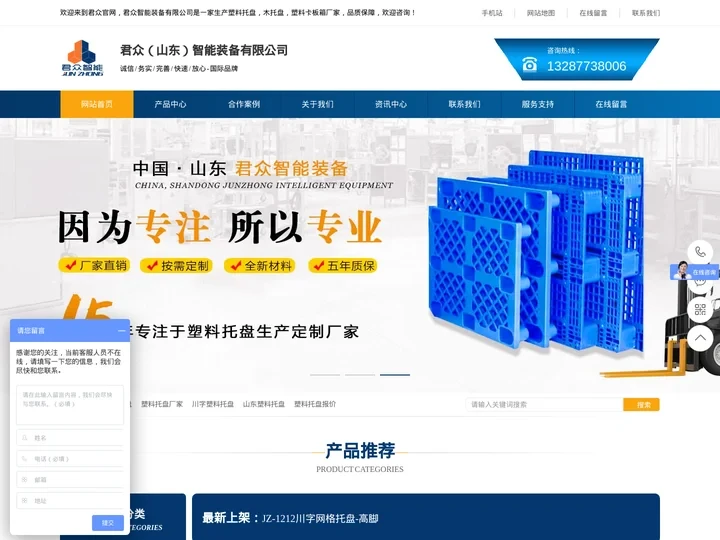The image size is (720, 540).
Task: Click the telephone icon beside hotline number
Action: 529,64
